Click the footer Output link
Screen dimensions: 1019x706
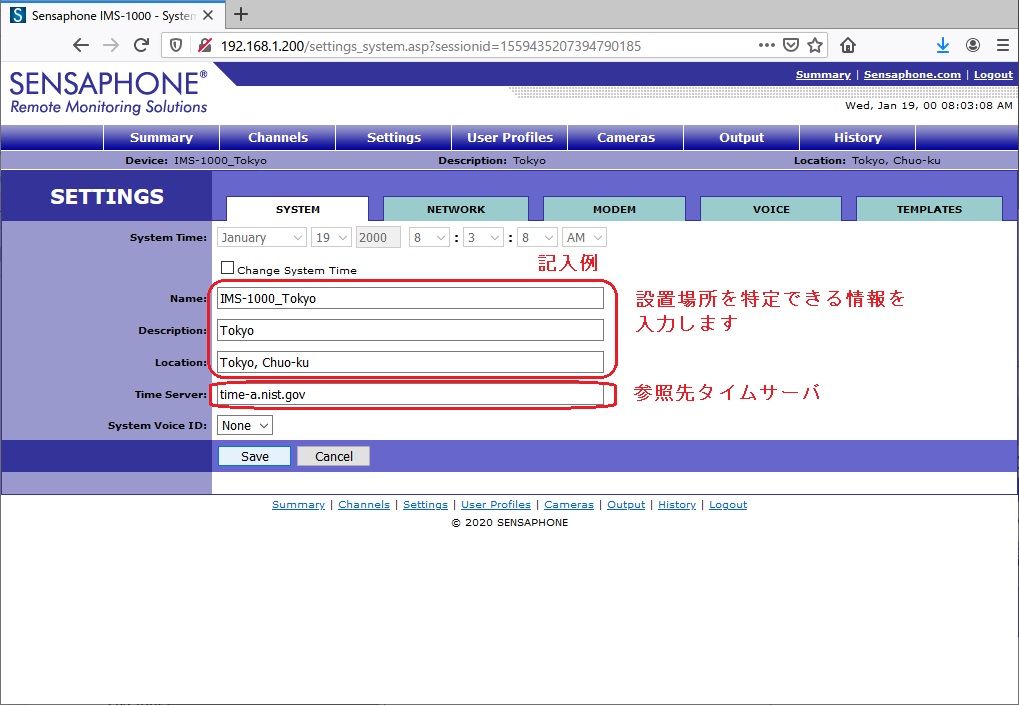pyautogui.click(x=626, y=504)
